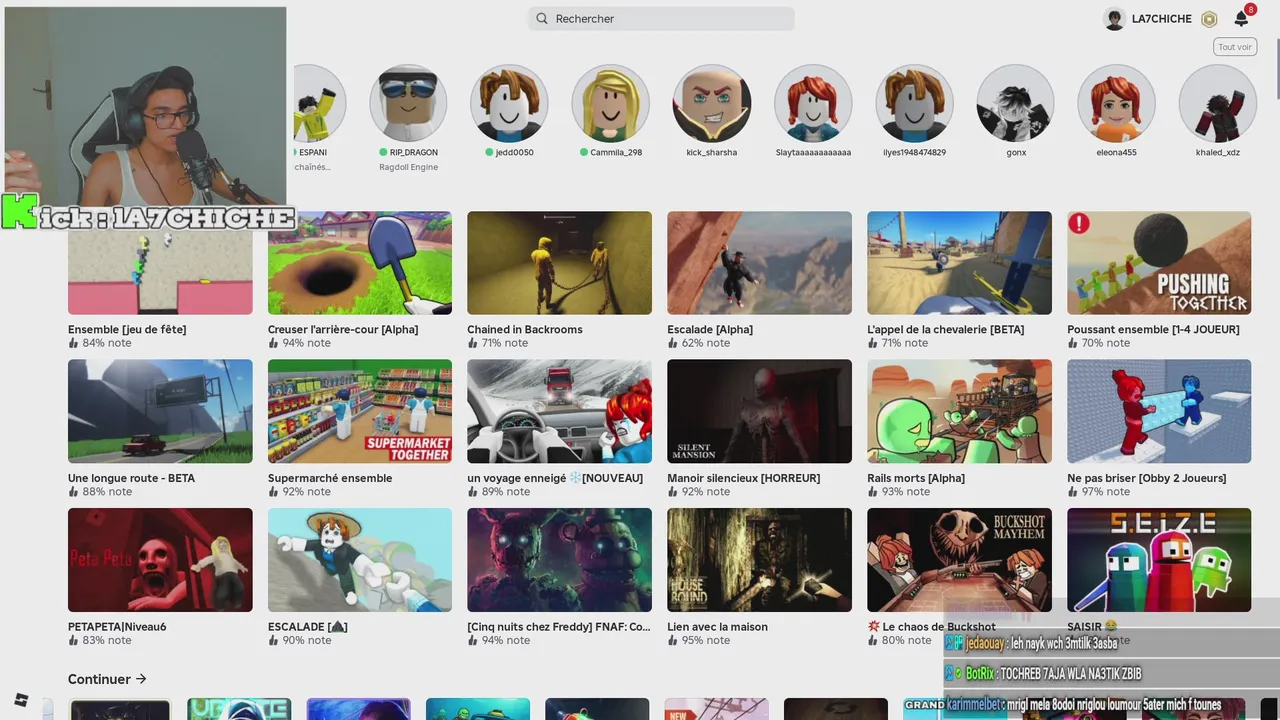The image size is (1280, 720).
Task: Open Silent Mansion horror game thumbnail
Action: (759, 411)
